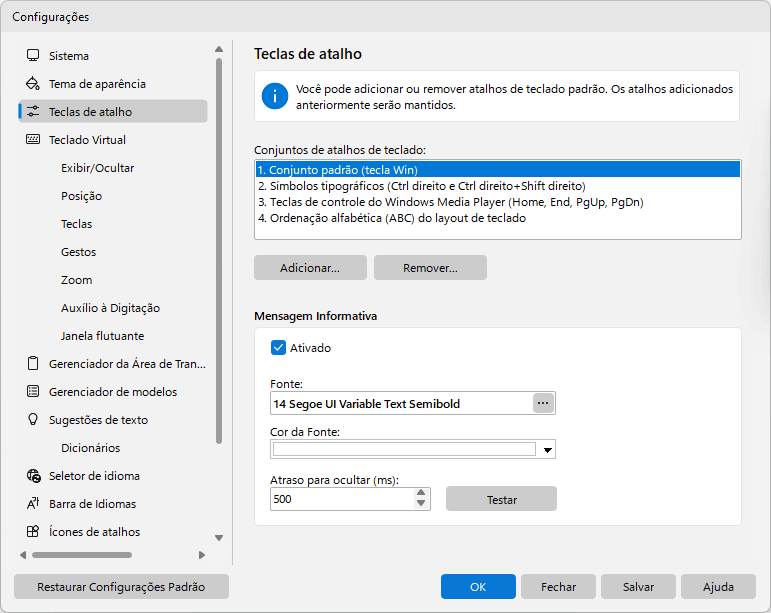Screen dimensions: 771x613
Task: Open the Zoom subsection
Action: pyautogui.click(x=77, y=280)
